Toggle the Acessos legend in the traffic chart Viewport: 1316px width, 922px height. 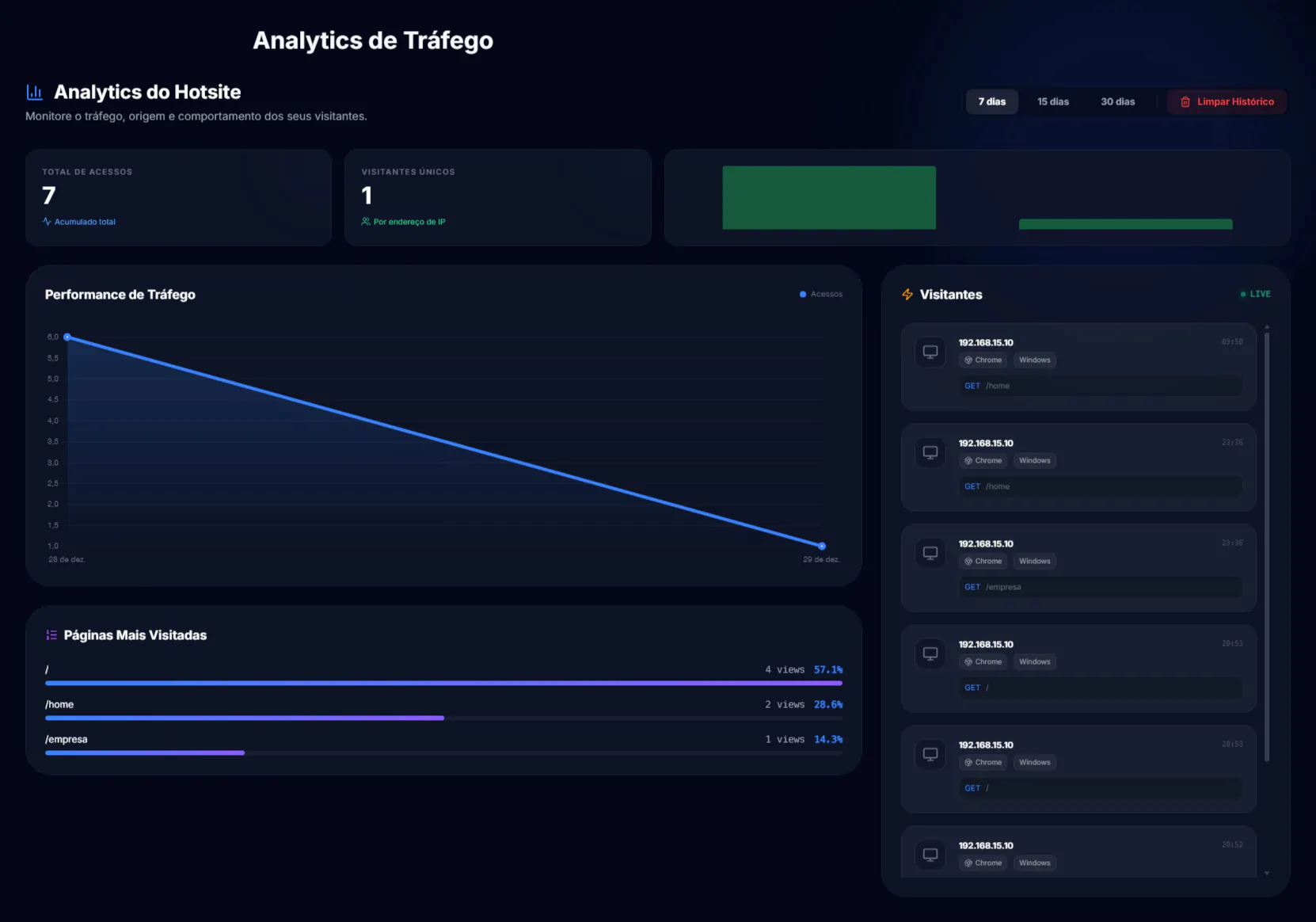click(x=821, y=295)
